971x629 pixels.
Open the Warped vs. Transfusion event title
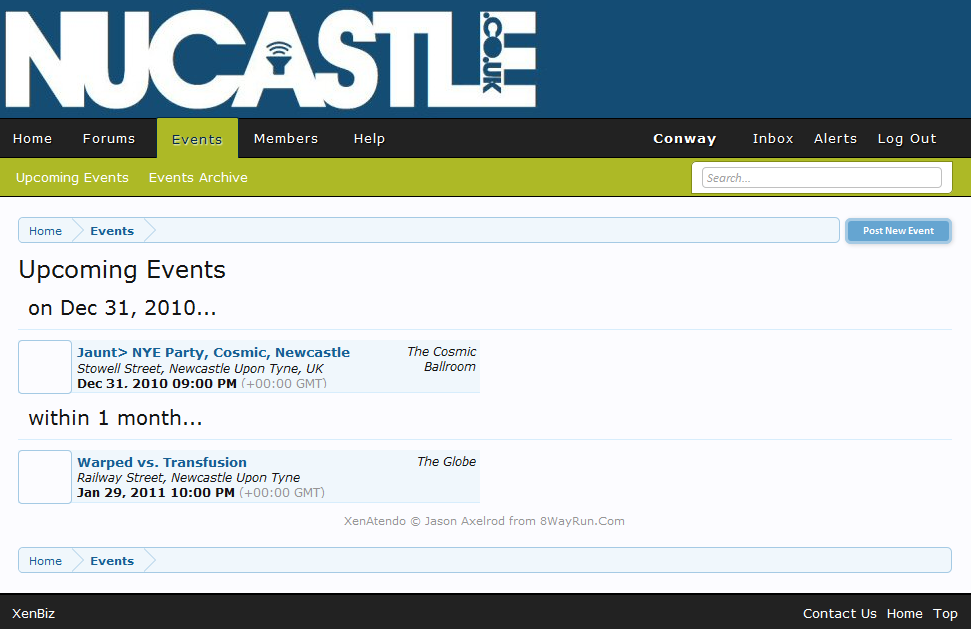click(x=162, y=462)
